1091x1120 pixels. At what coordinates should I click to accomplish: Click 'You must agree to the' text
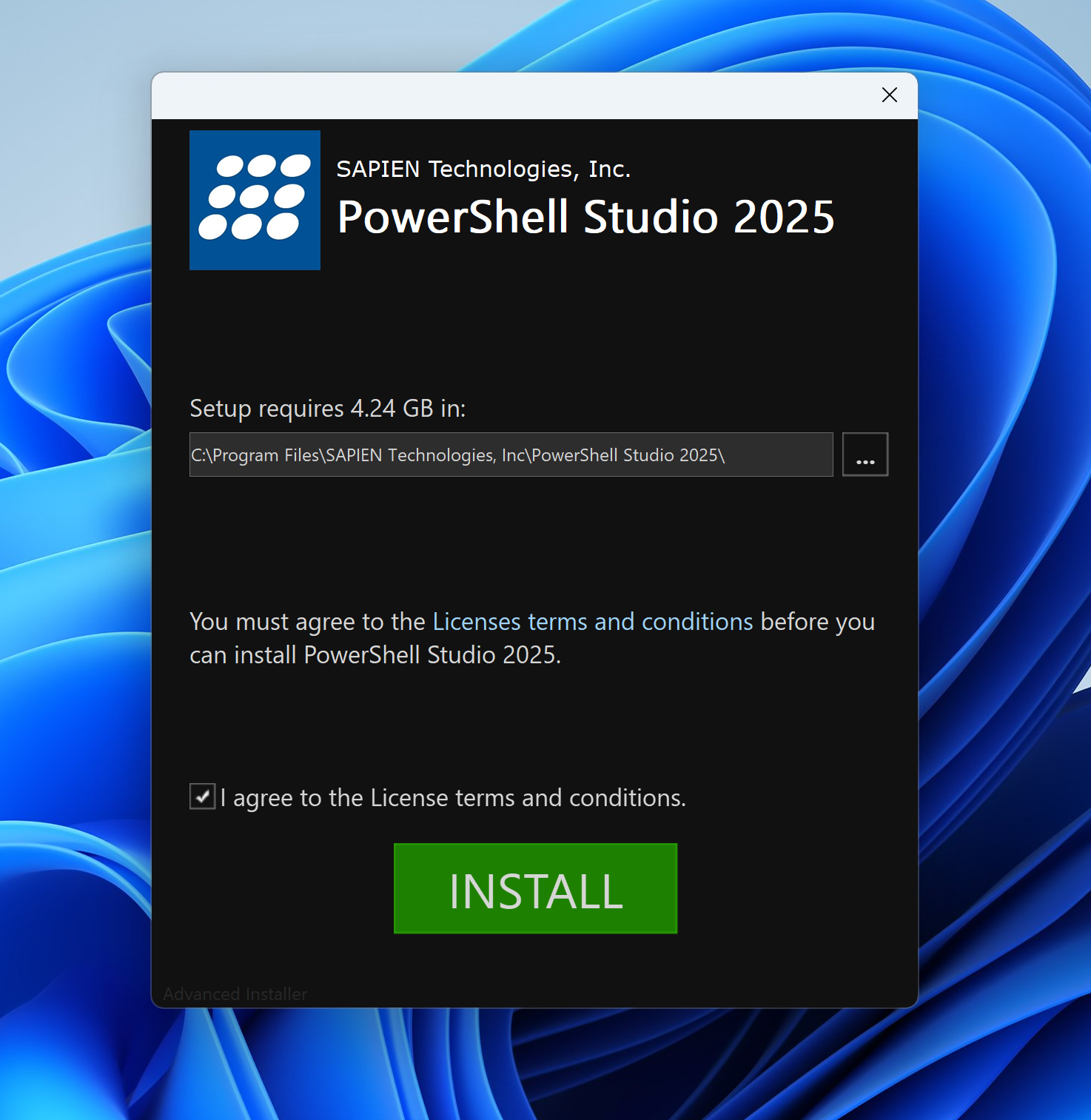[x=307, y=622]
